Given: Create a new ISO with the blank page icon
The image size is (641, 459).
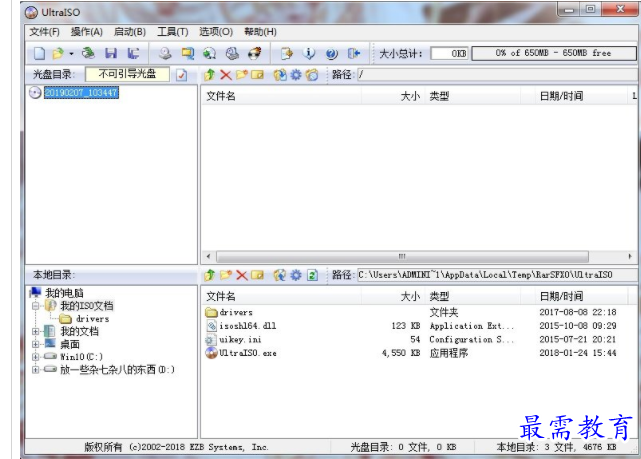Looking at the screenshot, I should coord(39,54).
